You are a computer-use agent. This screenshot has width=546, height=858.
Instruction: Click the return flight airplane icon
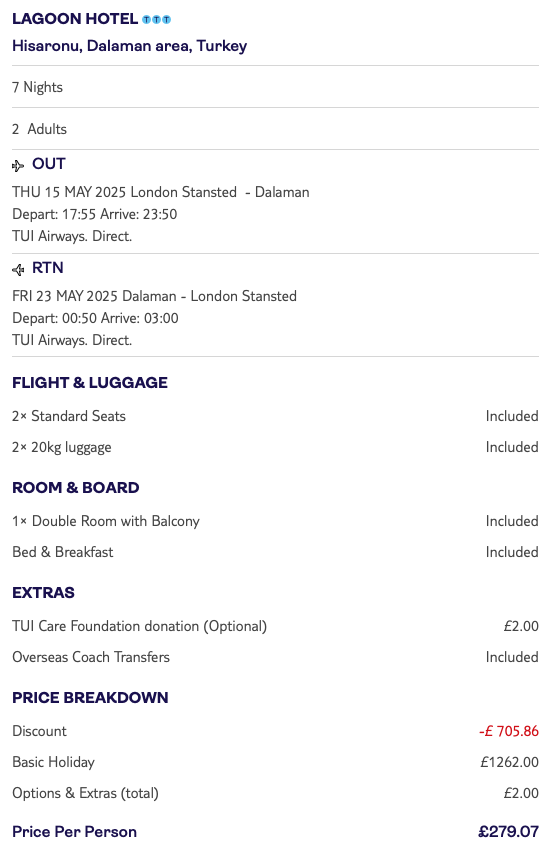(18, 269)
